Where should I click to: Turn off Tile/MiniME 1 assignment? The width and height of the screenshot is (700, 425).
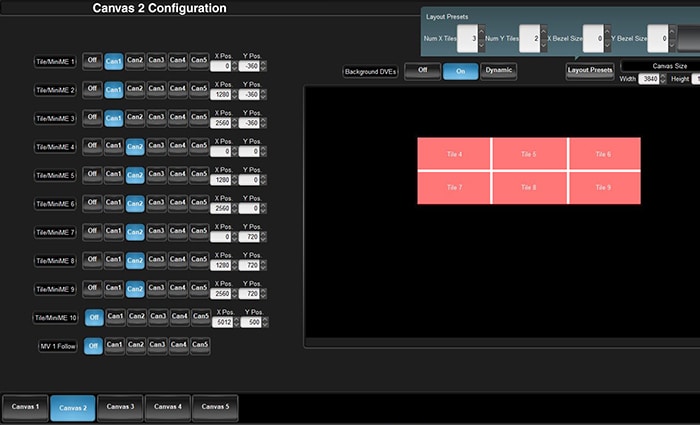pyautogui.click(x=92, y=61)
